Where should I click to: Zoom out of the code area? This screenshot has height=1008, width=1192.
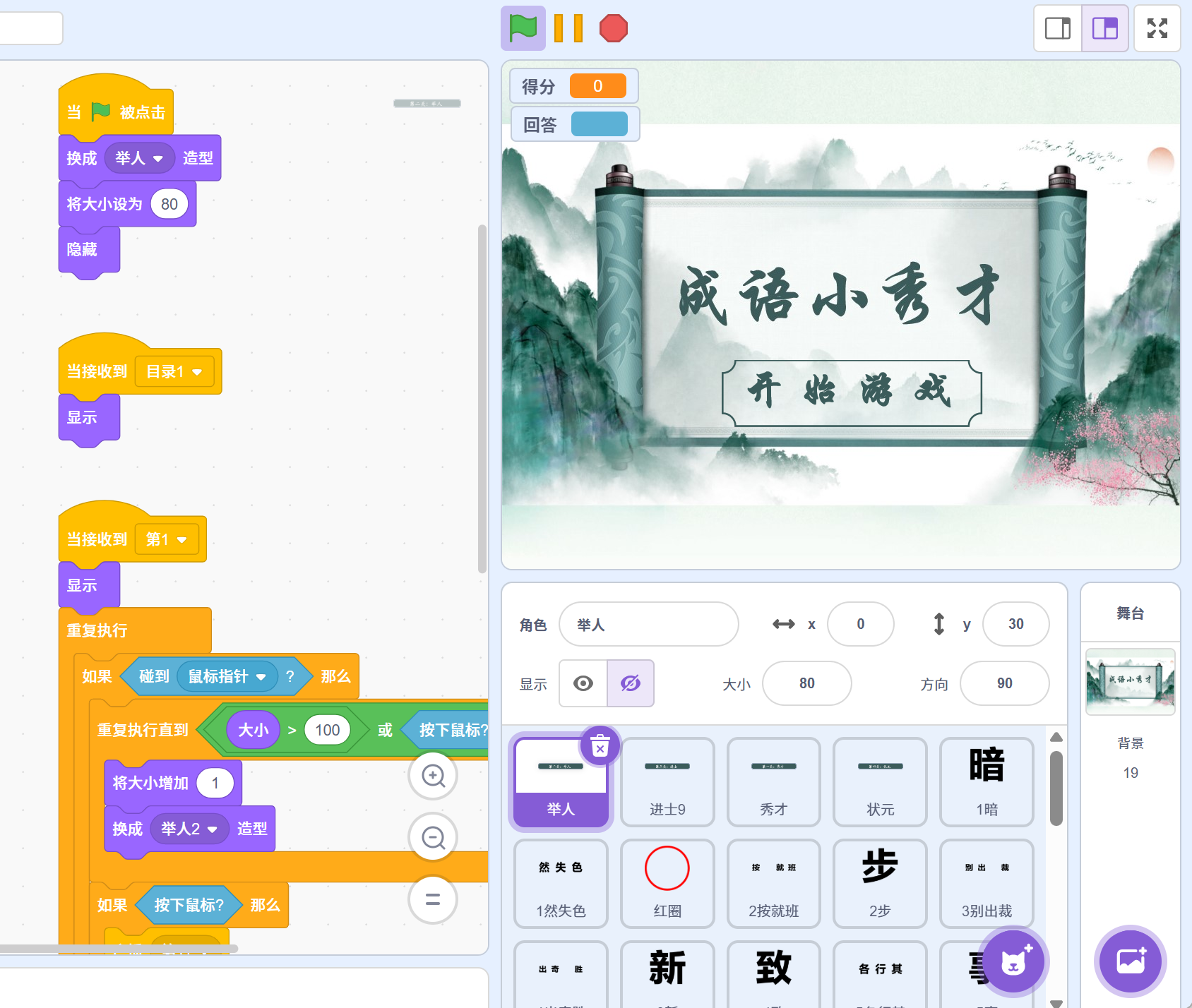coord(433,838)
